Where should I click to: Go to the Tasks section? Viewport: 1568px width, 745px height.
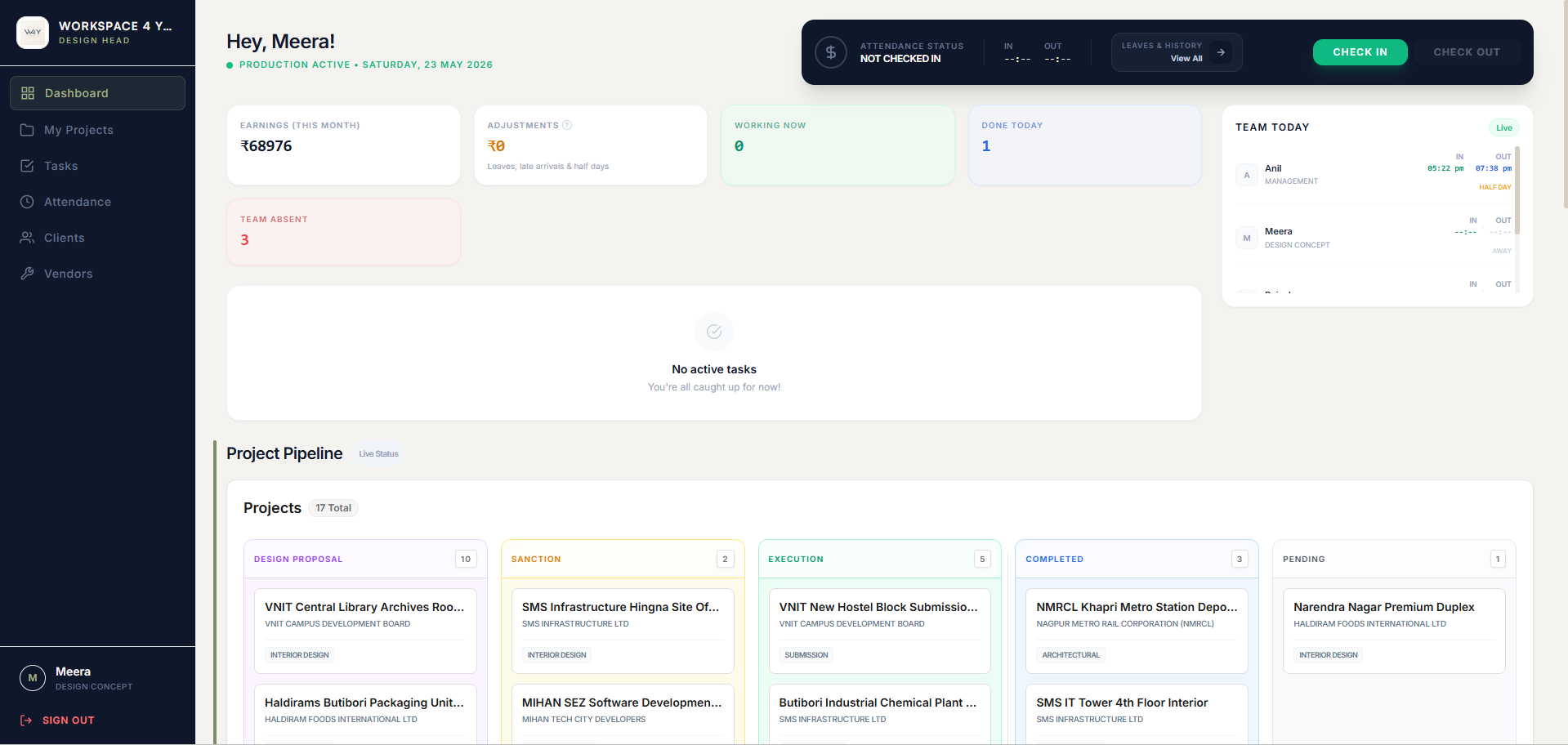pyautogui.click(x=97, y=166)
